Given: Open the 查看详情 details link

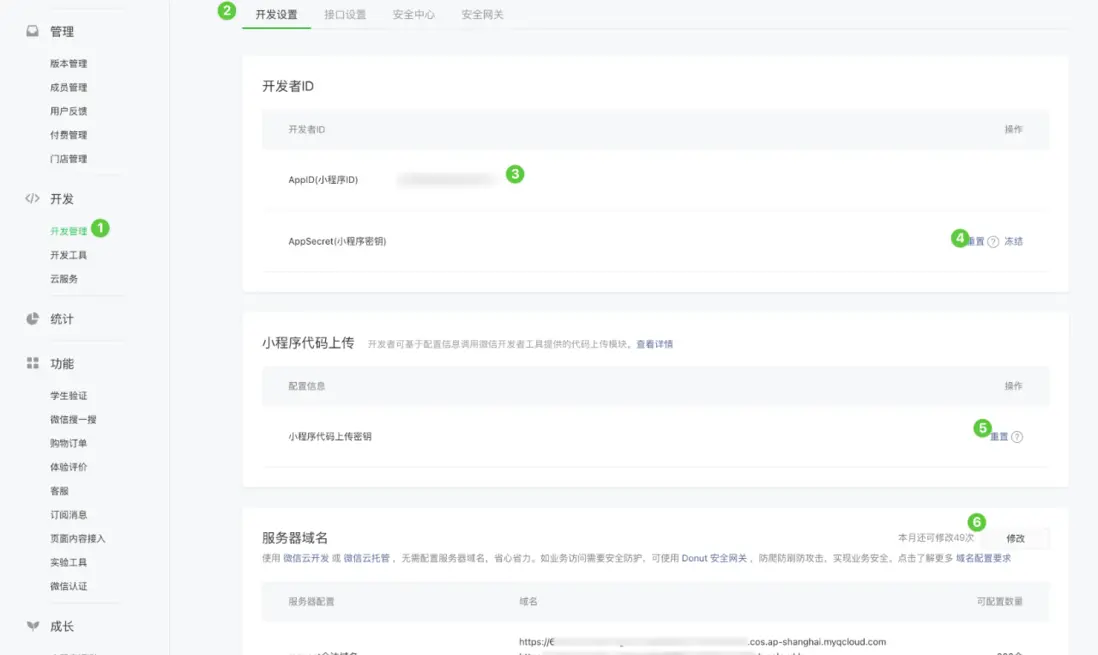Looking at the screenshot, I should (x=655, y=343).
